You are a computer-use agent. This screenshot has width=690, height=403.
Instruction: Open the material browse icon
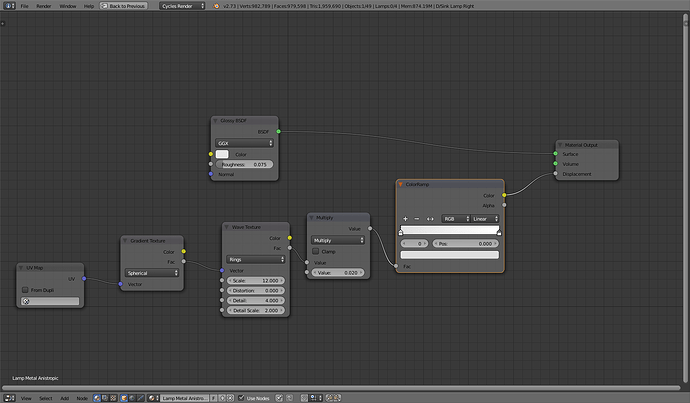coord(153,398)
